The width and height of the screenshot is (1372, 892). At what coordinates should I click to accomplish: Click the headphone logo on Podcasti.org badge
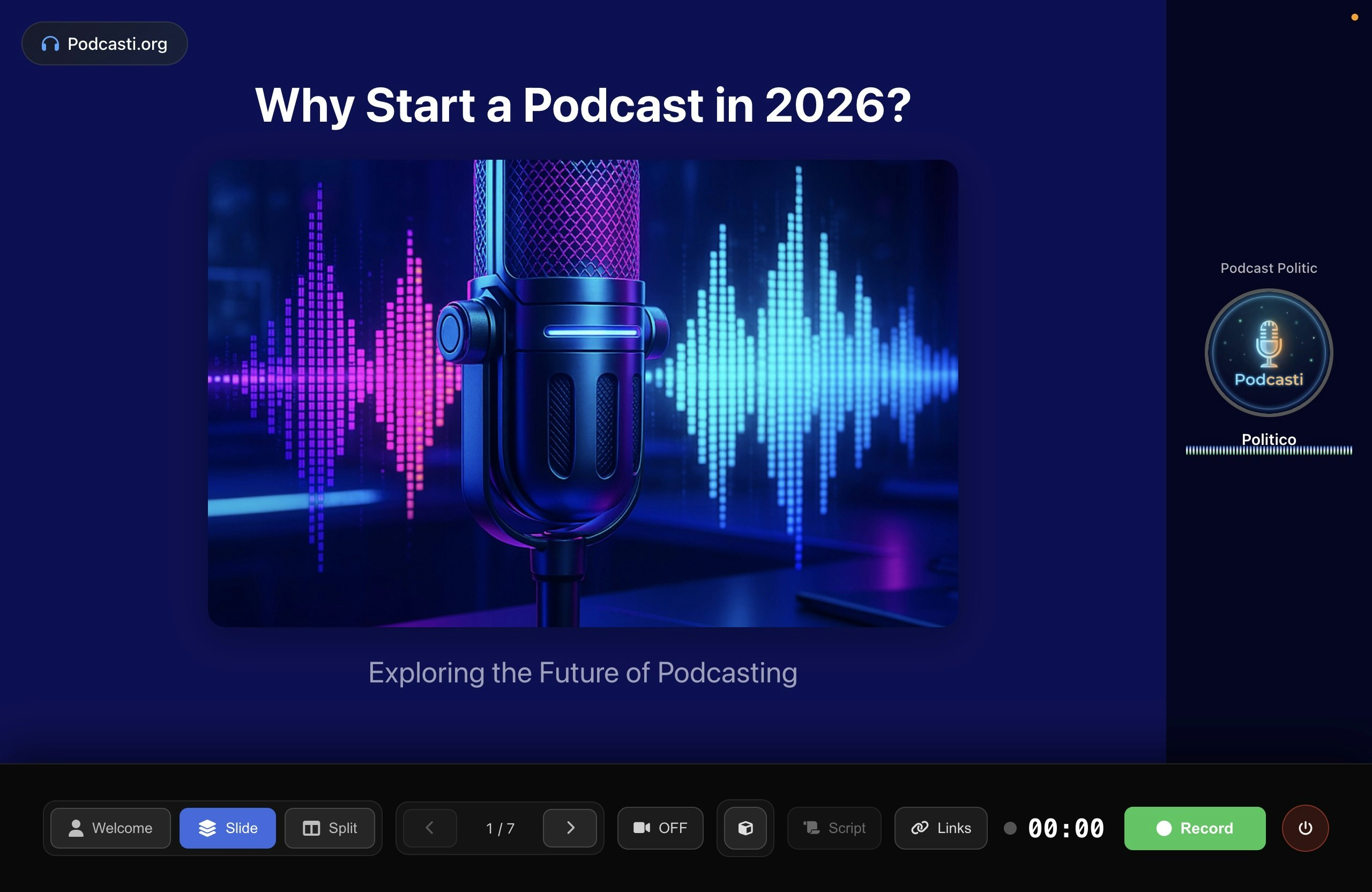point(51,43)
